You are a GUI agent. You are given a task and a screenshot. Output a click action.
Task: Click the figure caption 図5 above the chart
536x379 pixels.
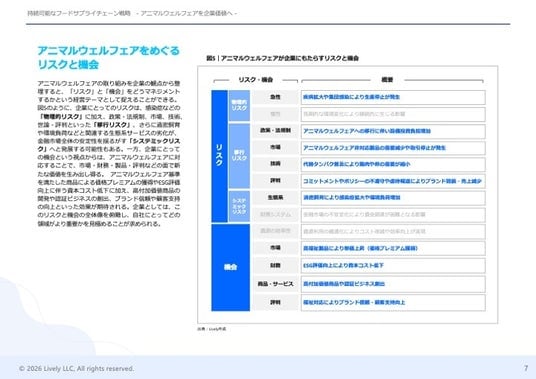282,58
